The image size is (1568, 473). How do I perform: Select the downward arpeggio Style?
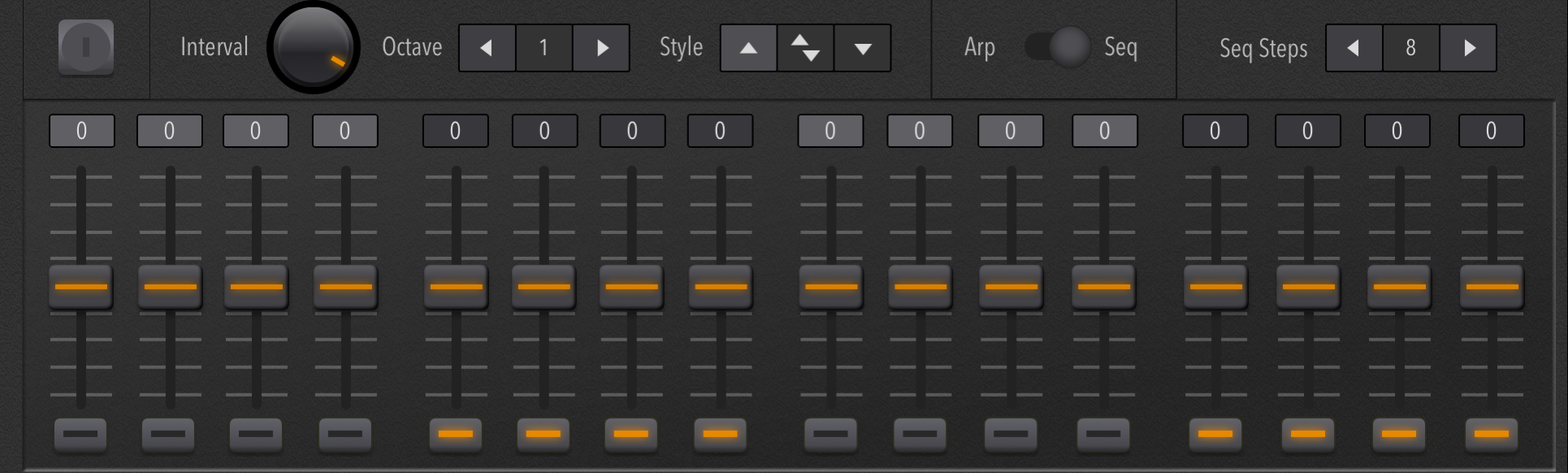(x=863, y=48)
